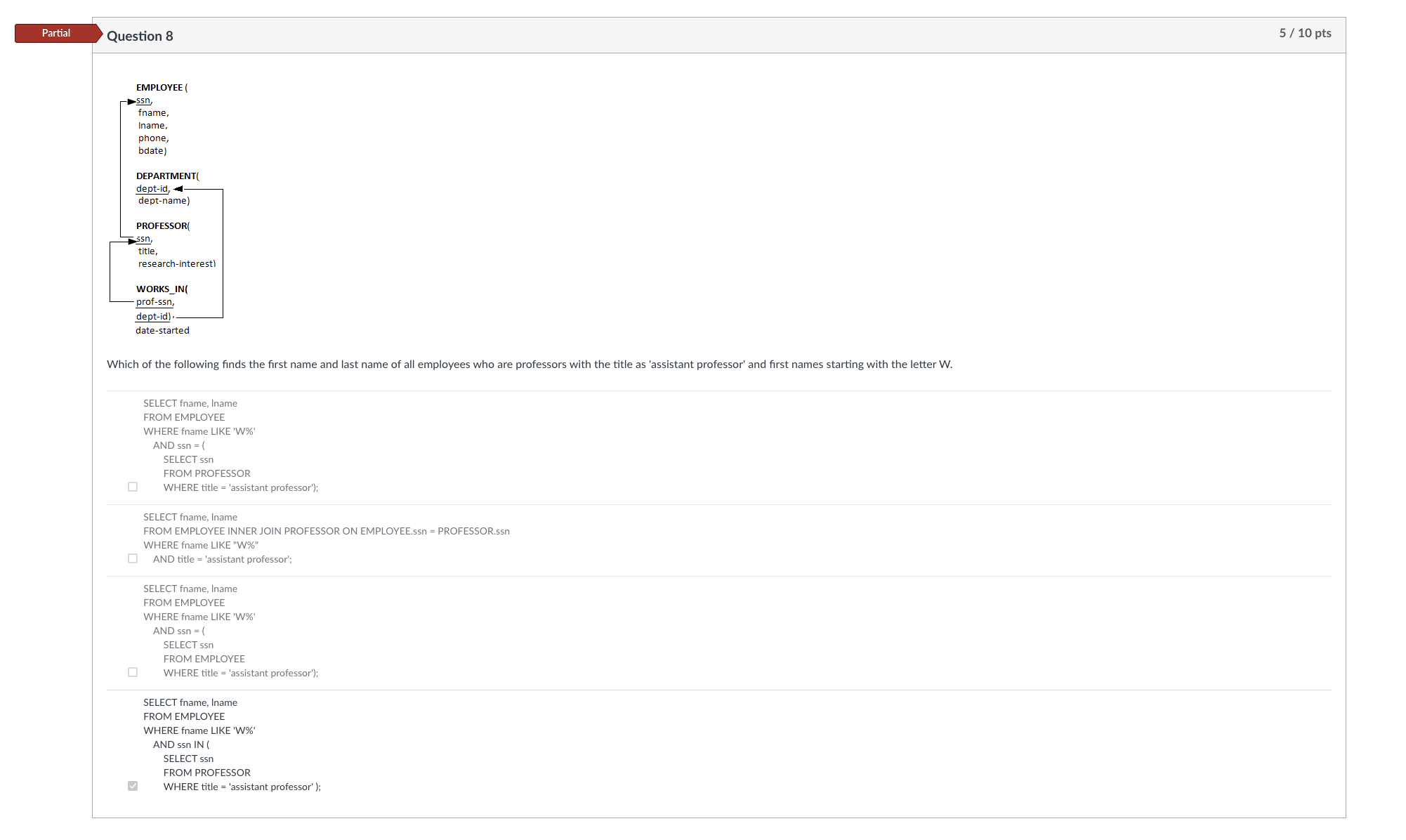
Task: Click the Question 8 heading
Action: (x=140, y=36)
